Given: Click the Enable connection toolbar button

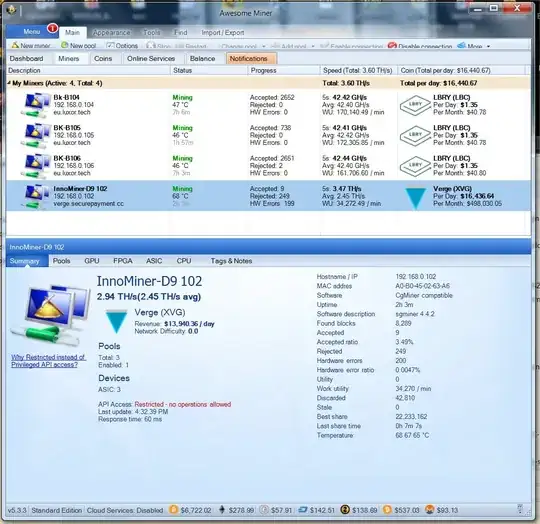Looking at the screenshot, I should click(352, 46).
